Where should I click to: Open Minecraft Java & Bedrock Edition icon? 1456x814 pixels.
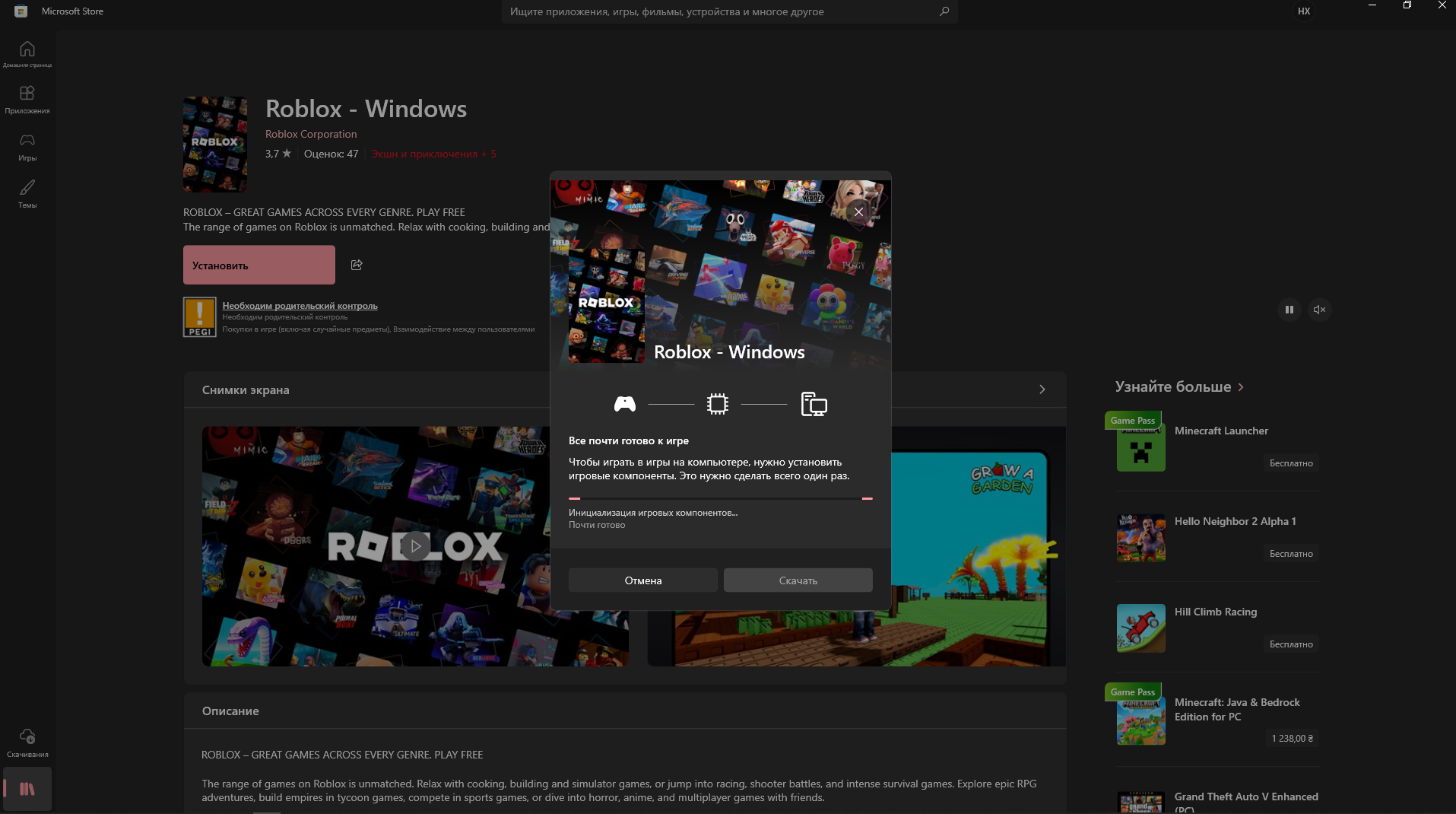(1141, 720)
